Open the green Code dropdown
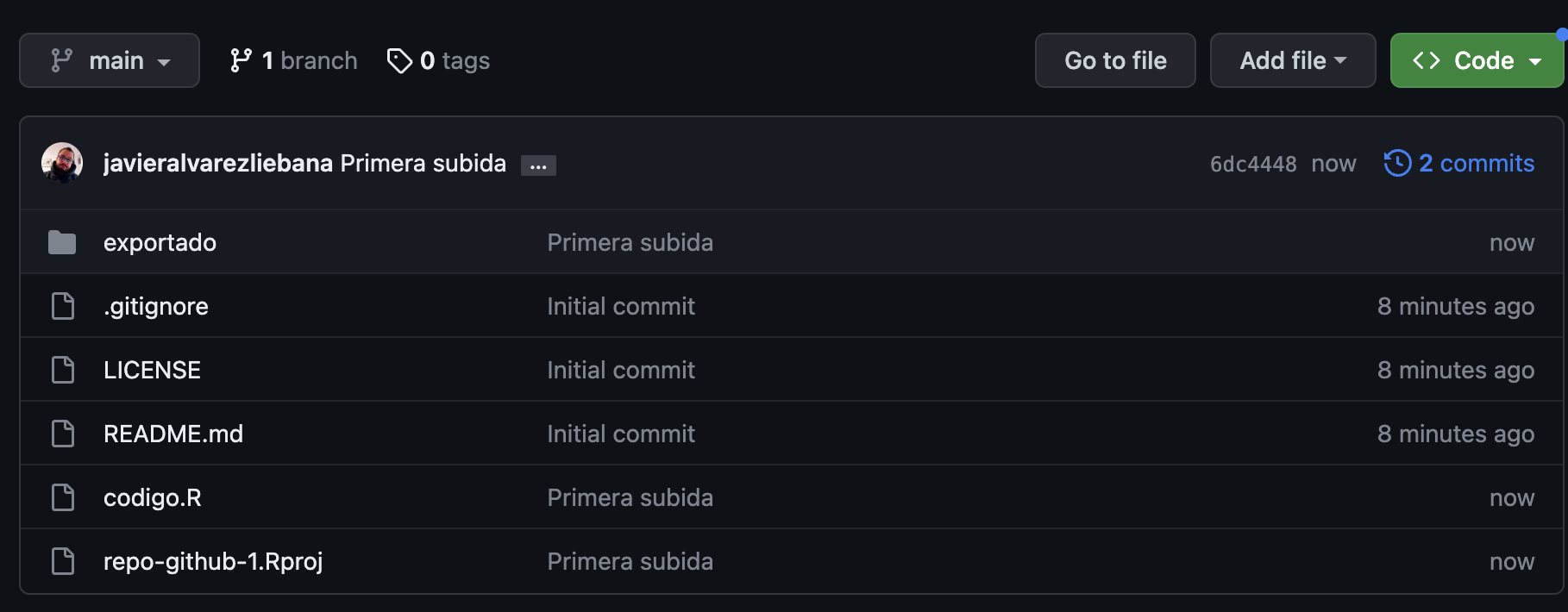The image size is (1568, 612). point(1477,60)
